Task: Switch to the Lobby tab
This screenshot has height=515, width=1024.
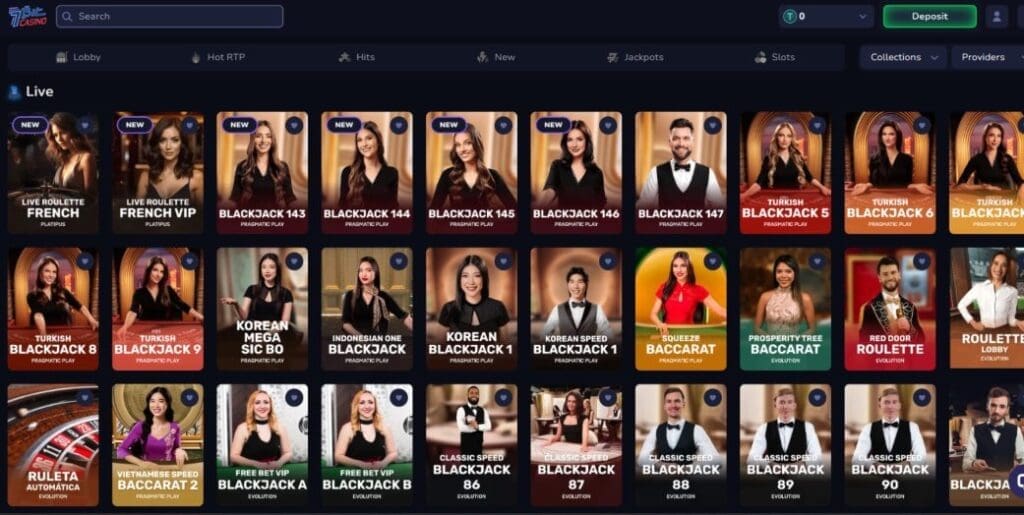Action: point(78,57)
